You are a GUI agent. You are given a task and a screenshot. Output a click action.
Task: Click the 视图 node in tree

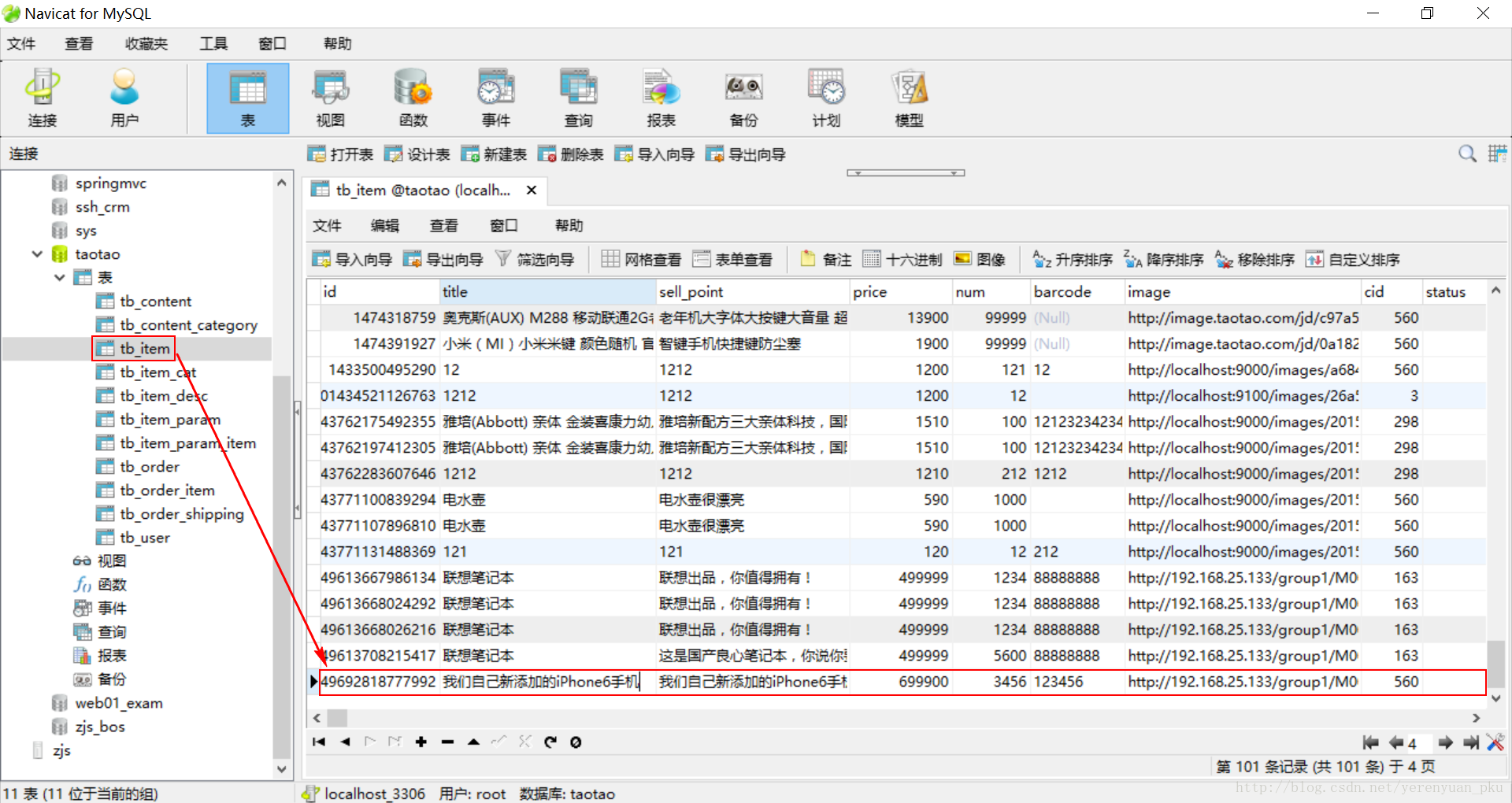(111, 561)
